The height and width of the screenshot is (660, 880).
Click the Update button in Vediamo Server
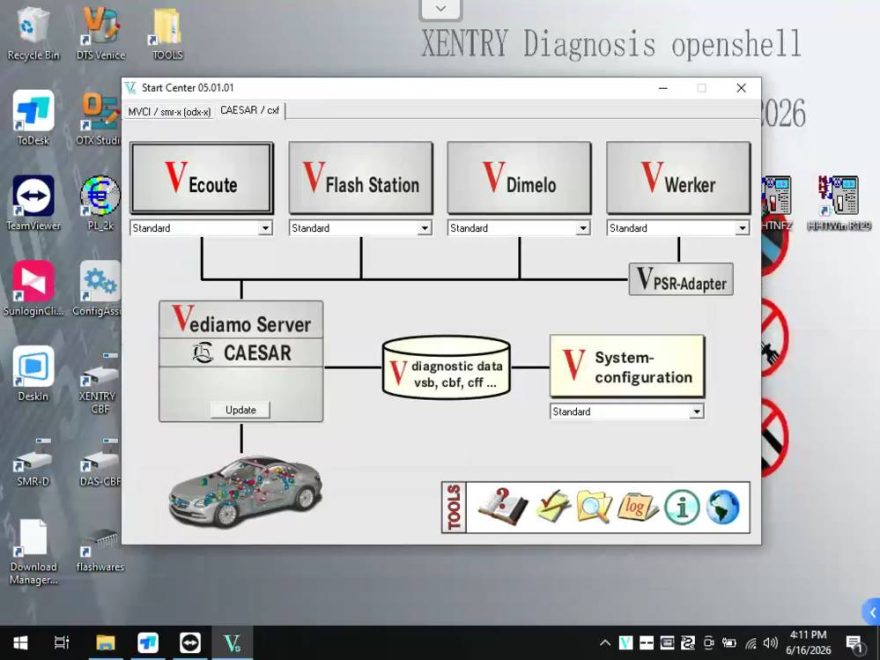click(x=240, y=410)
